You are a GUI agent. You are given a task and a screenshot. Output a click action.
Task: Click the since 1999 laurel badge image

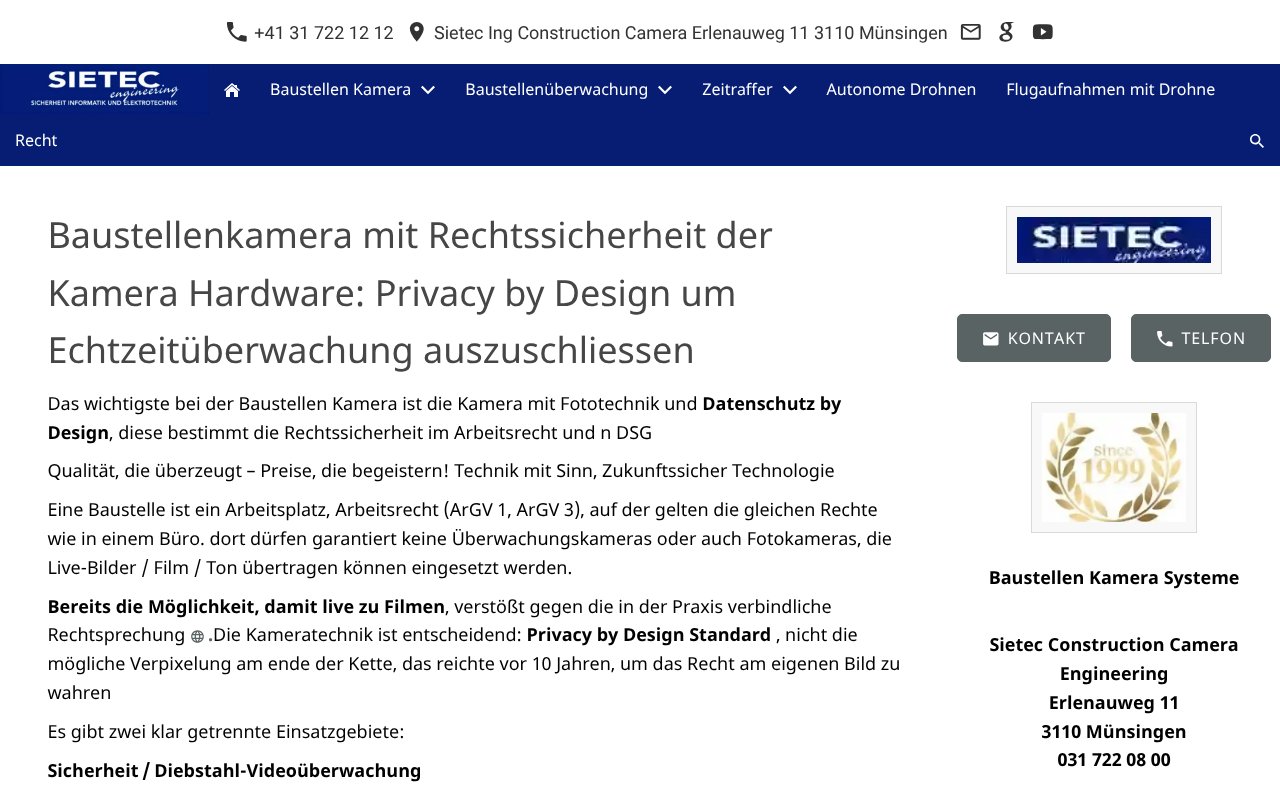click(x=1113, y=467)
